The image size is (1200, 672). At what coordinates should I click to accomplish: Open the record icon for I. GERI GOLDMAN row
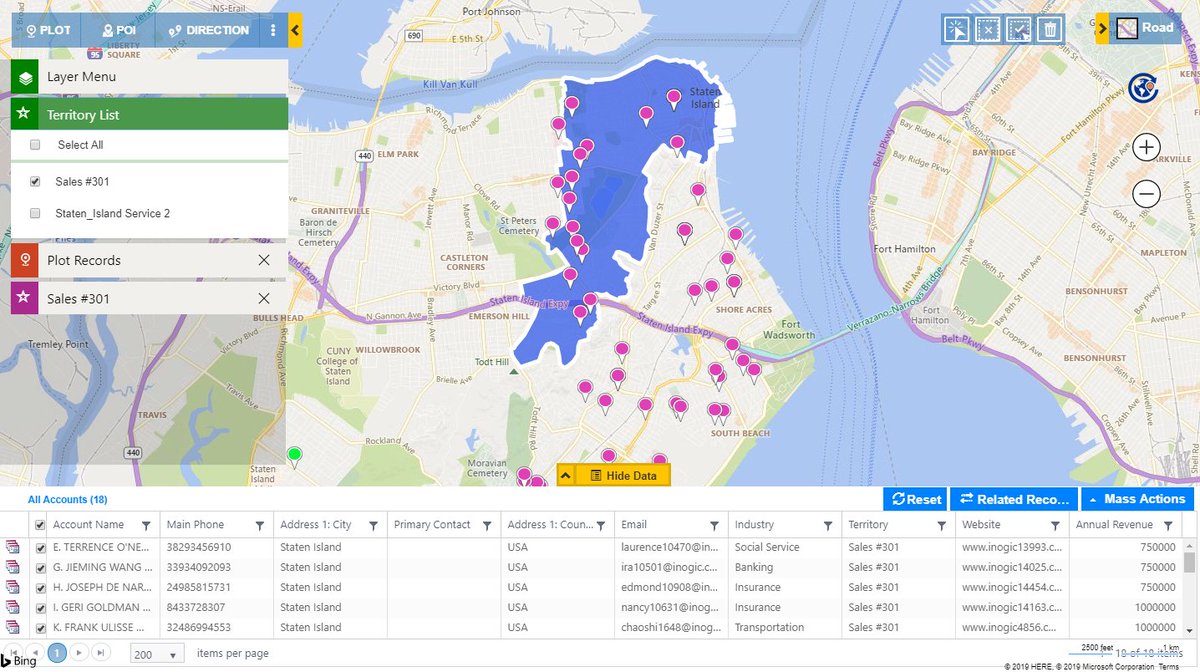13,607
